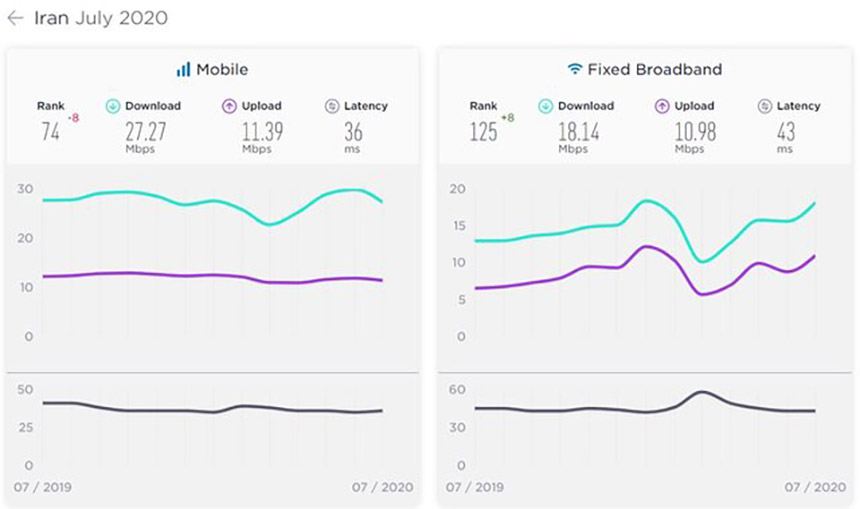Click the Fixed Broadband Latency icon
This screenshot has width=860, height=509.
[765, 106]
